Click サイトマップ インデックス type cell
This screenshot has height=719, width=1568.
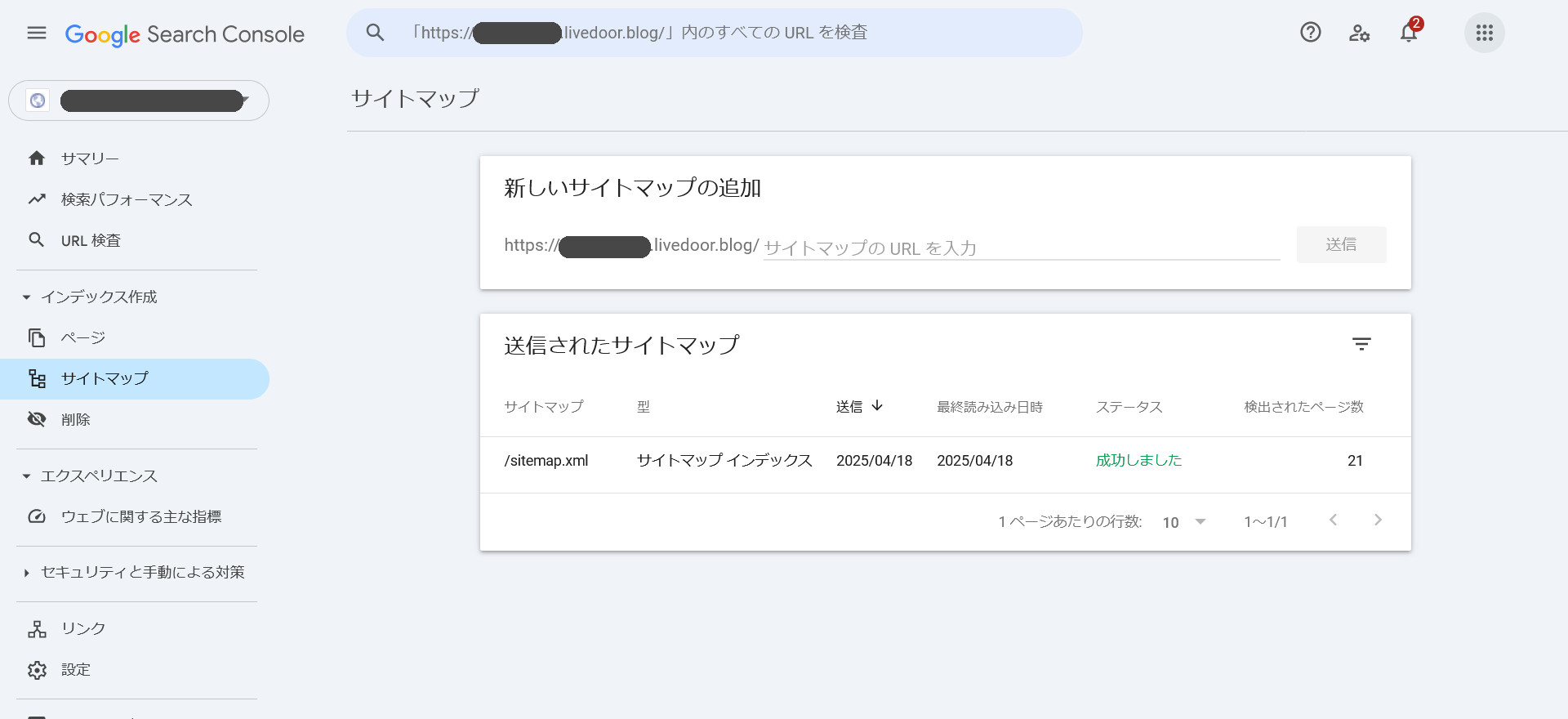click(x=724, y=461)
